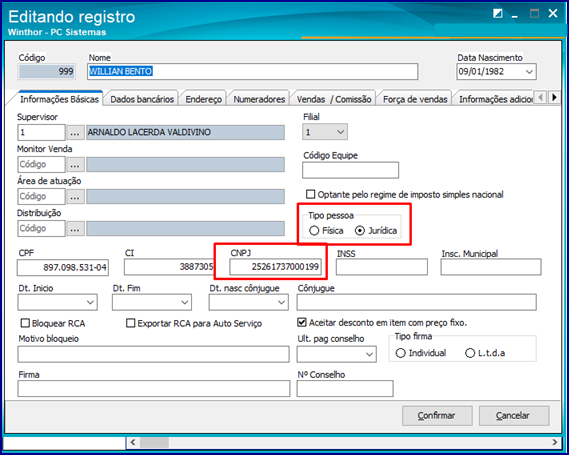The image size is (569, 455).
Task: Open the Informações adicionais tab
Action: point(495,99)
